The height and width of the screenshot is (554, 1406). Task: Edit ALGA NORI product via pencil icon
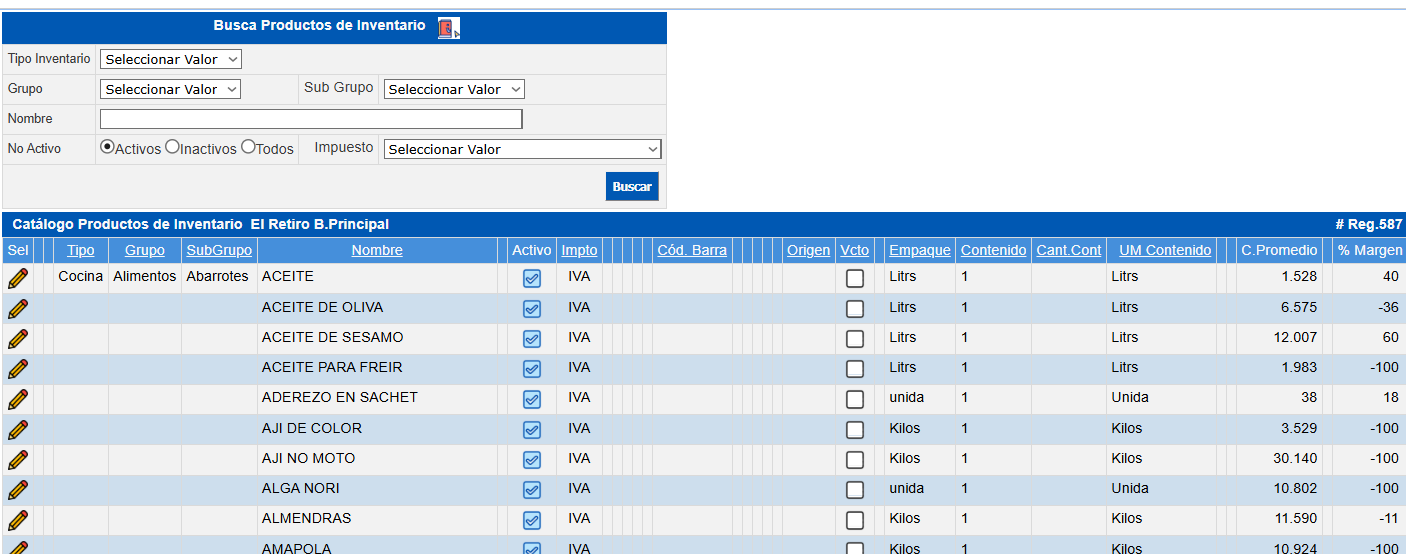tap(18, 490)
